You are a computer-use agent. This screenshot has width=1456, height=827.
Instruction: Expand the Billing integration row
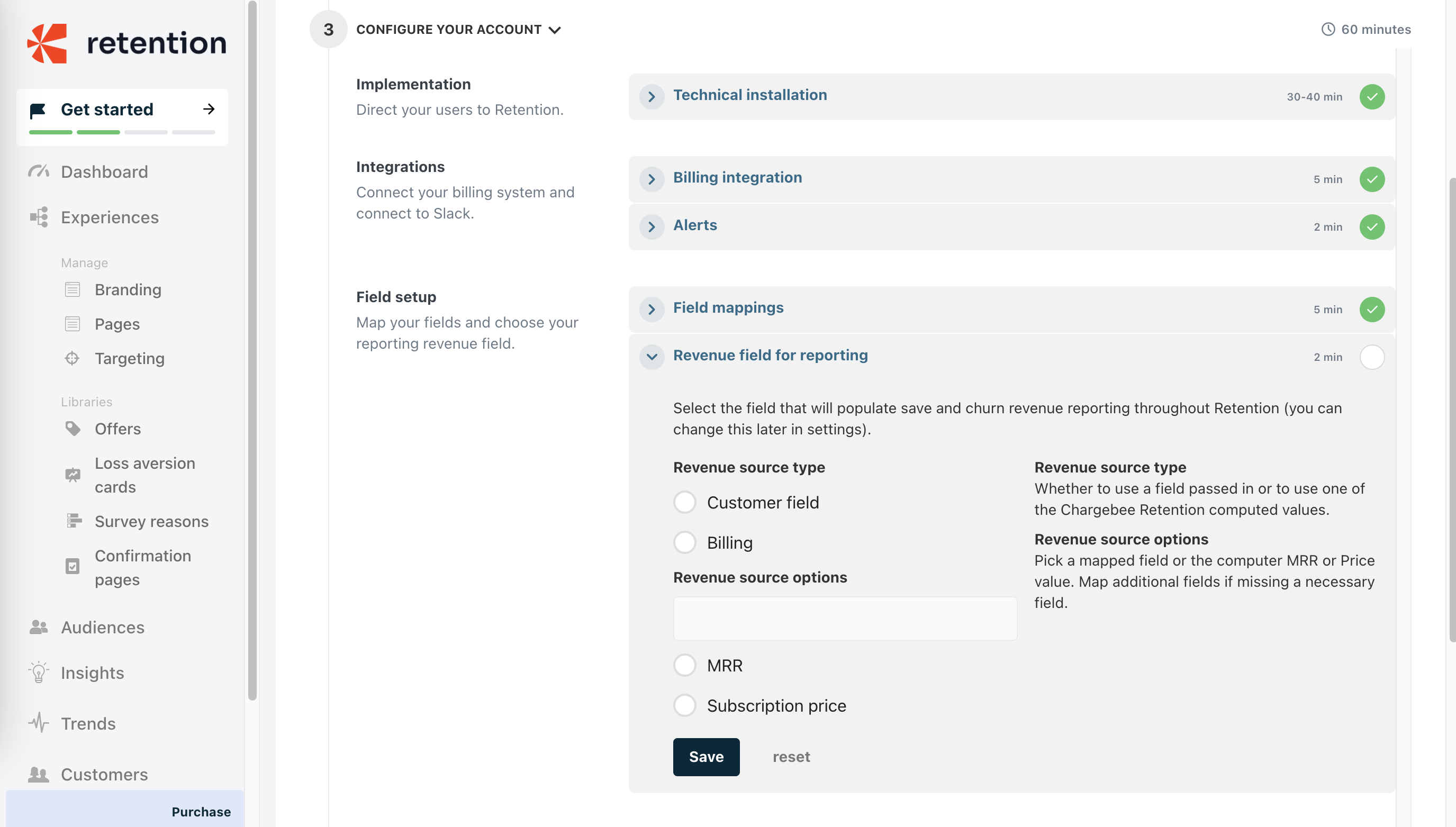point(652,179)
